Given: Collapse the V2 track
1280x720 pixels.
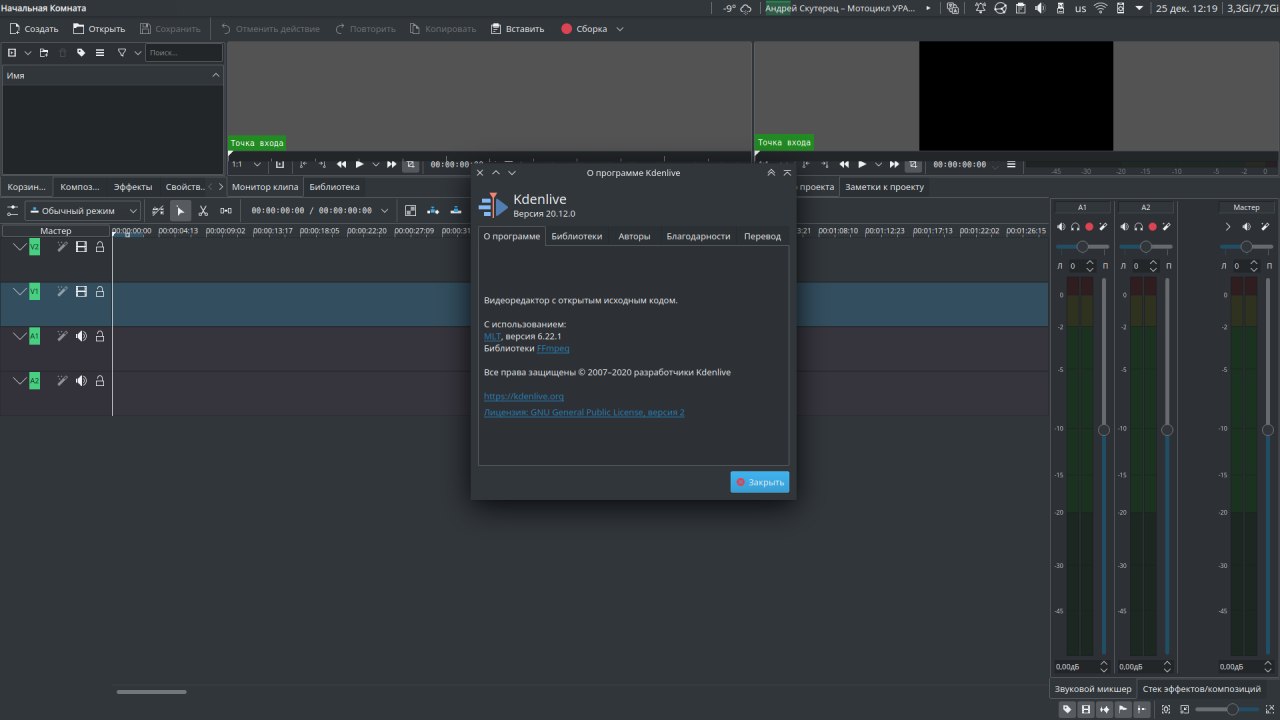Looking at the screenshot, I should [x=19, y=246].
